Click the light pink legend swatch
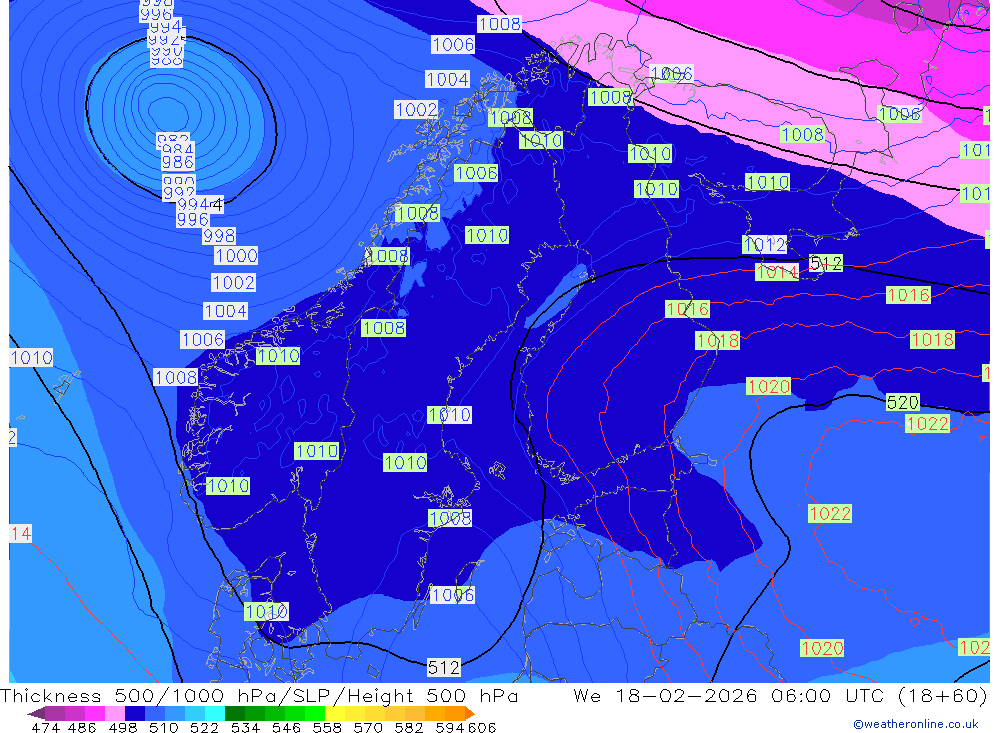Viewport: 1000px width, 733px height. point(115,713)
